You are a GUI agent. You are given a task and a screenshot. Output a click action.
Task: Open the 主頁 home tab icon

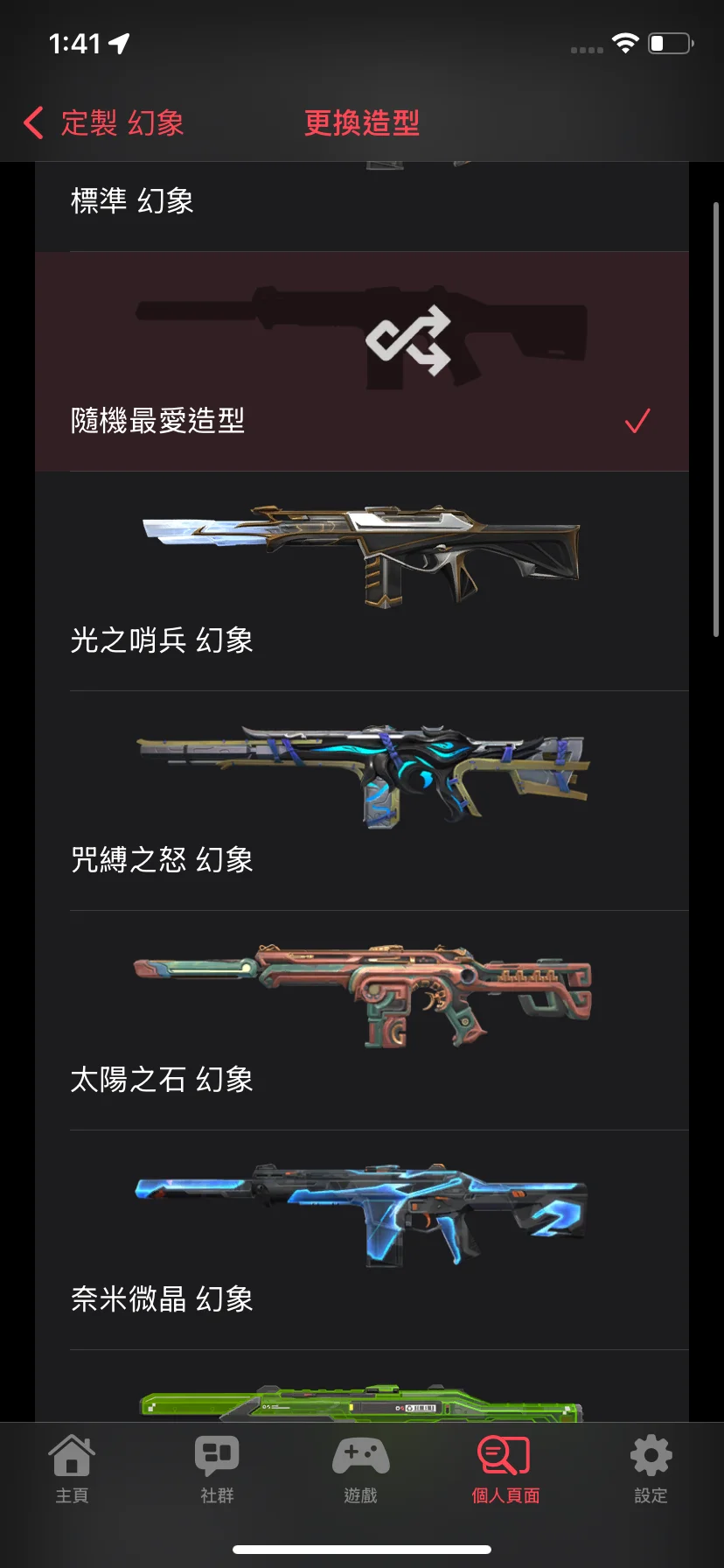[x=72, y=1455]
